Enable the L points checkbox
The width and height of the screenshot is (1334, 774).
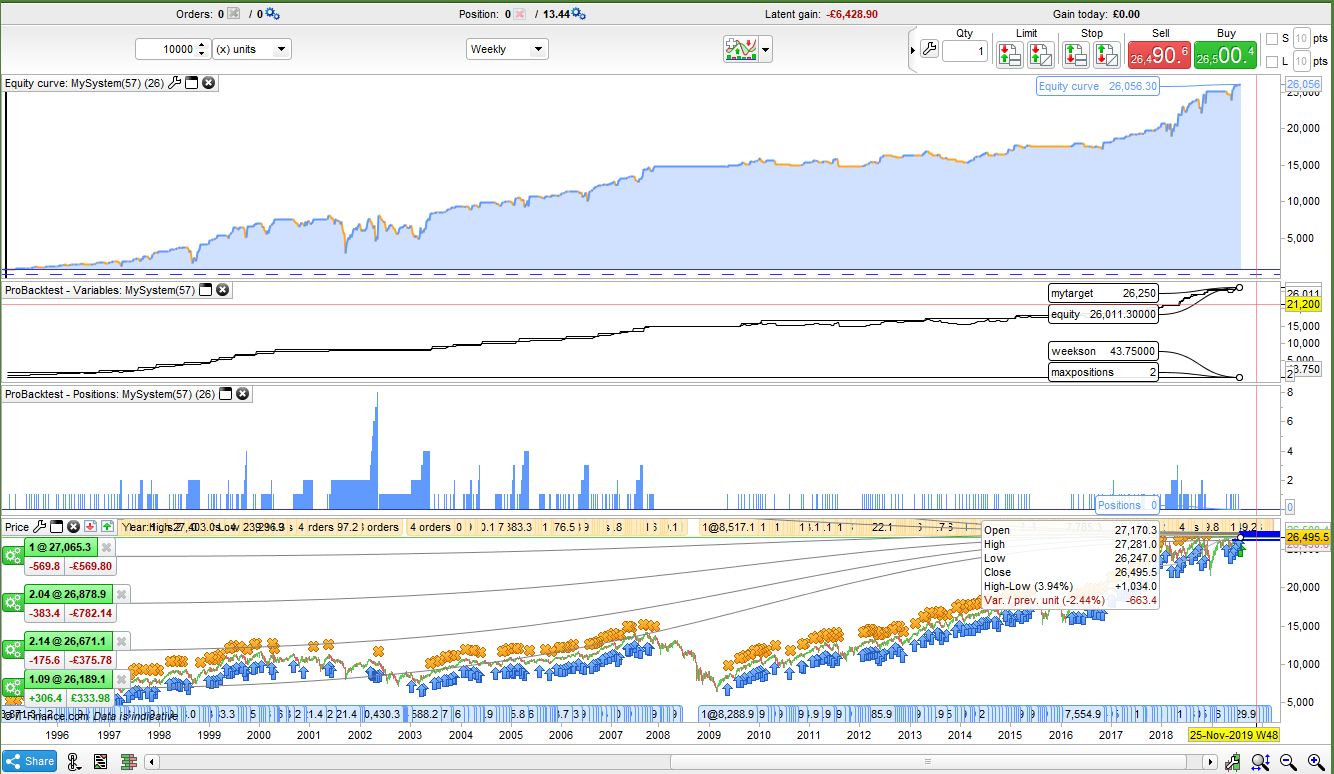tap(1272, 62)
